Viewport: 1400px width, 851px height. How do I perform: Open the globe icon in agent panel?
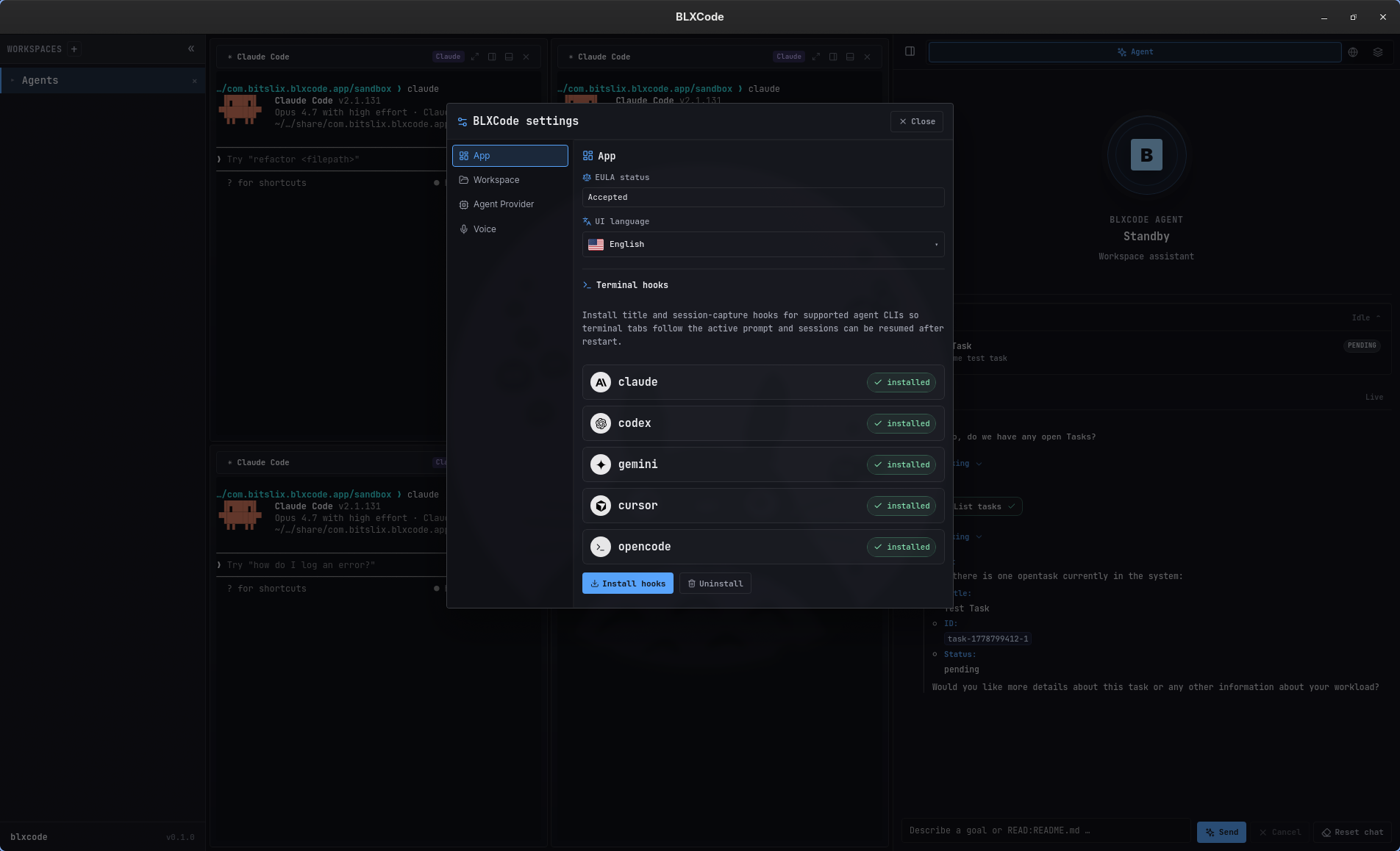point(1353,52)
